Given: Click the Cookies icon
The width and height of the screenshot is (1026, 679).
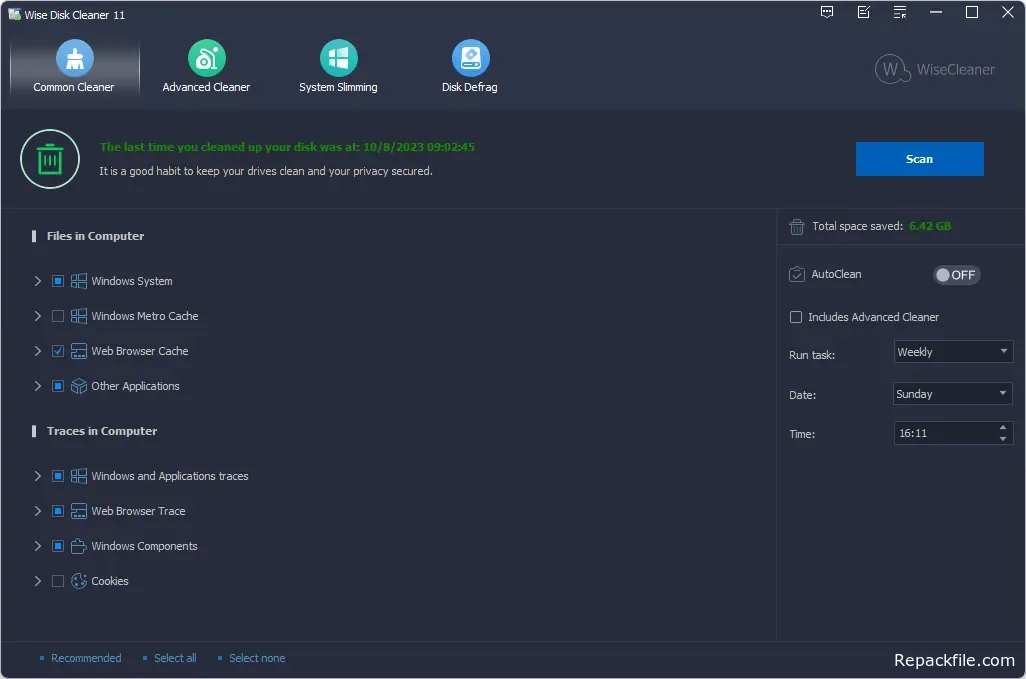Looking at the screenshot, I should click(79, 581).
